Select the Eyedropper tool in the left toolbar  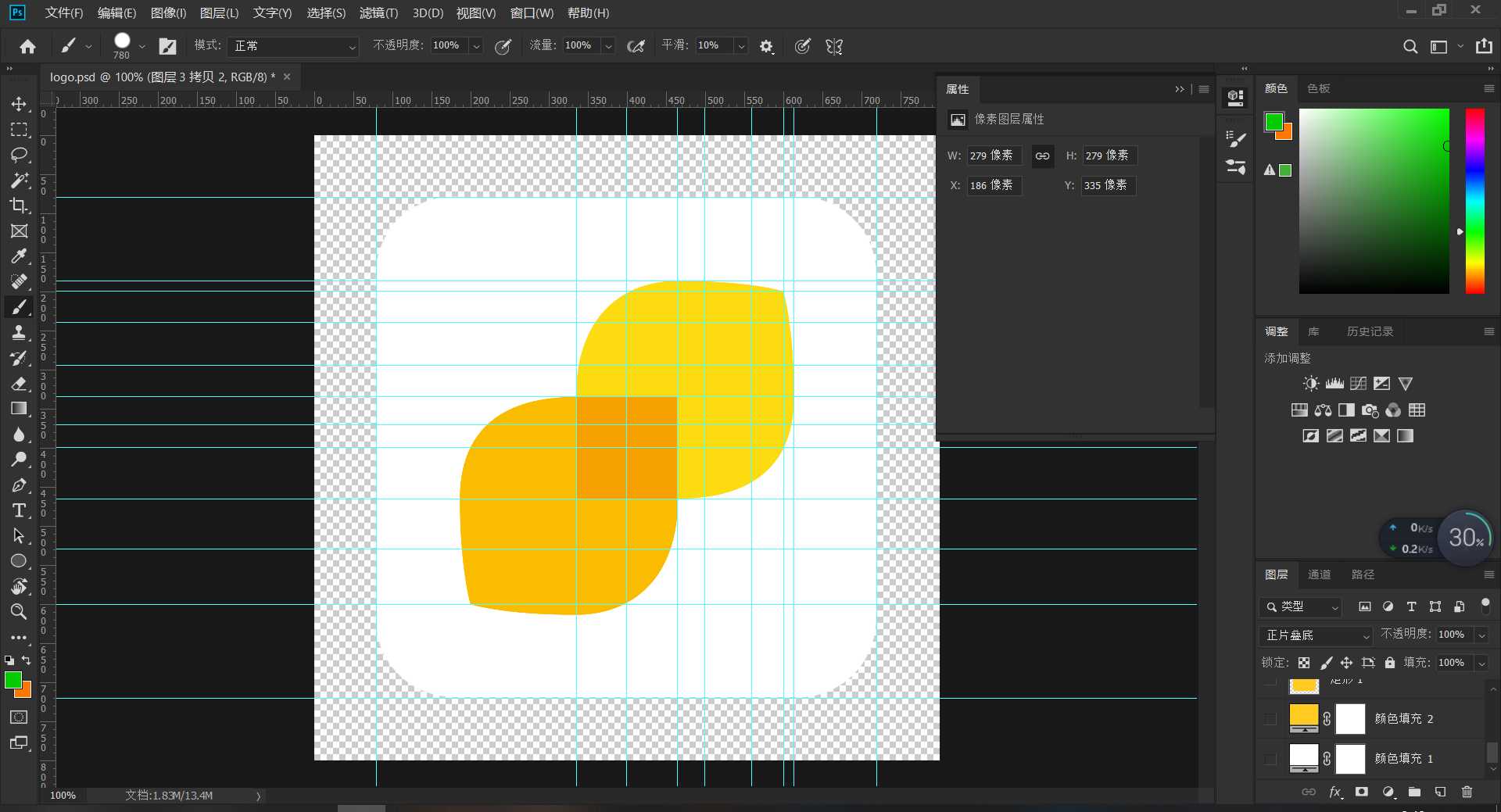tap(19, 256)
